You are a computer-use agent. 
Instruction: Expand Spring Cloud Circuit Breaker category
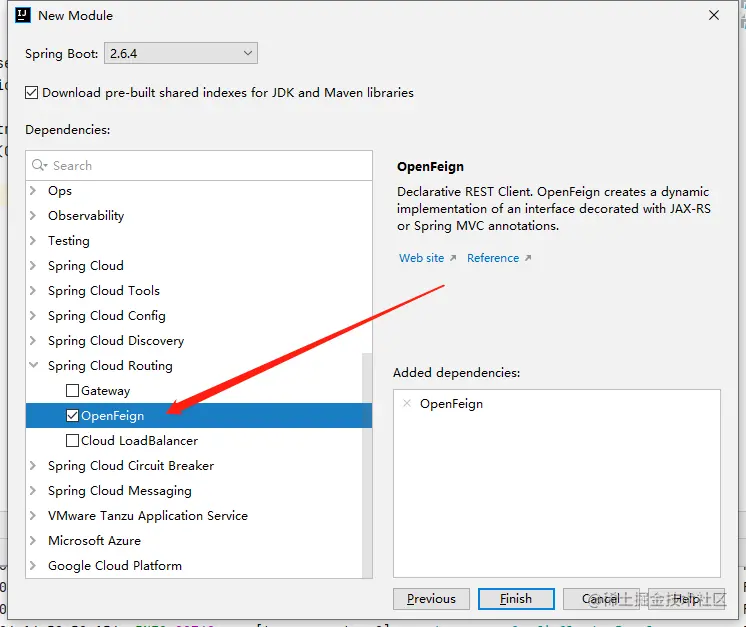click(33, 465)
